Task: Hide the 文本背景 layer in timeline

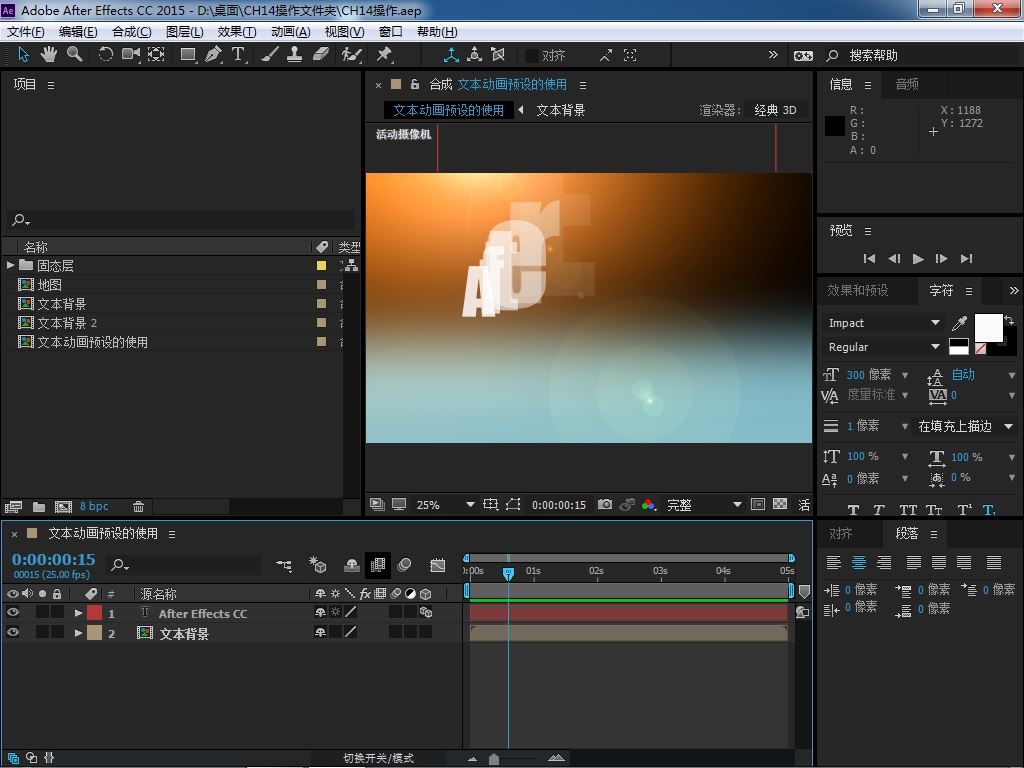Action: [x=12, y=632]
